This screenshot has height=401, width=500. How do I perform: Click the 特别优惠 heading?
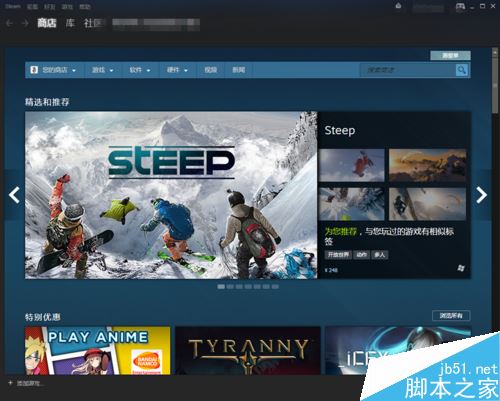[43, 317]
